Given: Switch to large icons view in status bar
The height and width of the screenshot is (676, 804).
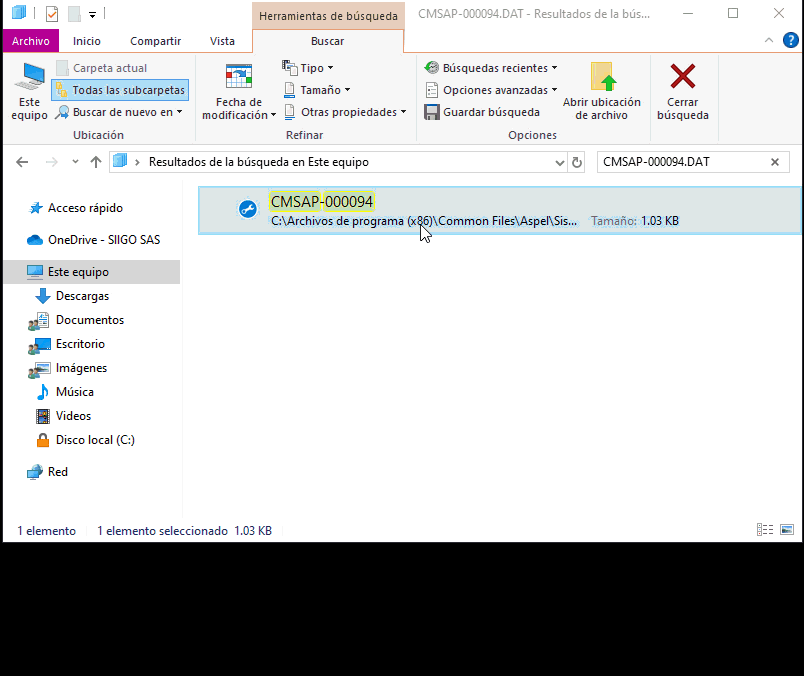Looking at the screenshot, I should (786, 530).
